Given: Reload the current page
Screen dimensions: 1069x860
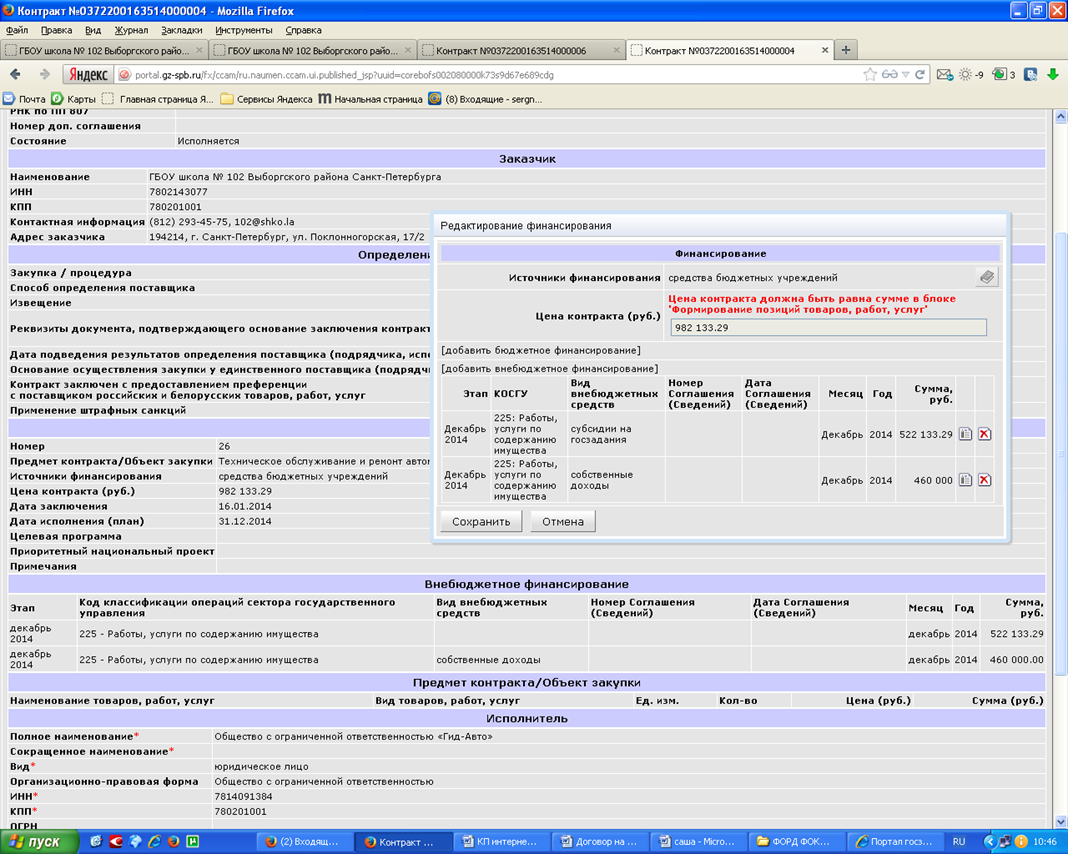Looking at the screenshot, I should (x=920, y=74).
